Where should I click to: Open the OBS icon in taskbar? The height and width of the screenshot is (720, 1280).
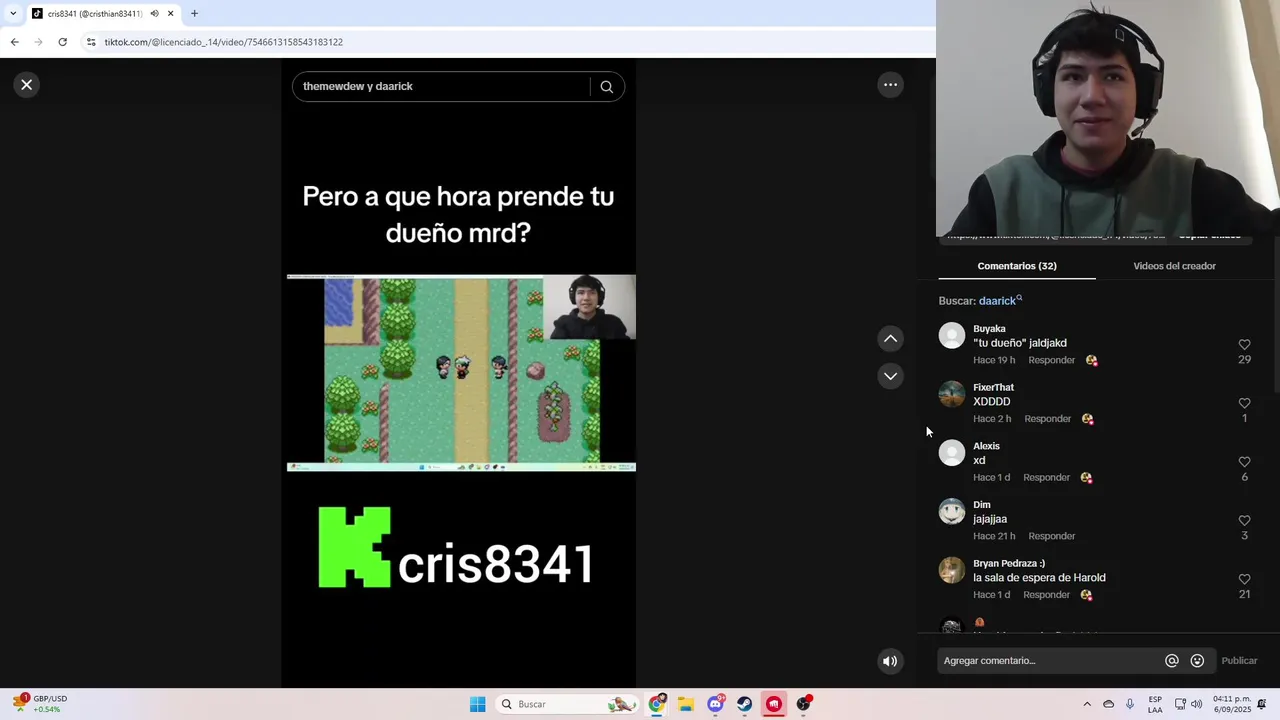803,704
